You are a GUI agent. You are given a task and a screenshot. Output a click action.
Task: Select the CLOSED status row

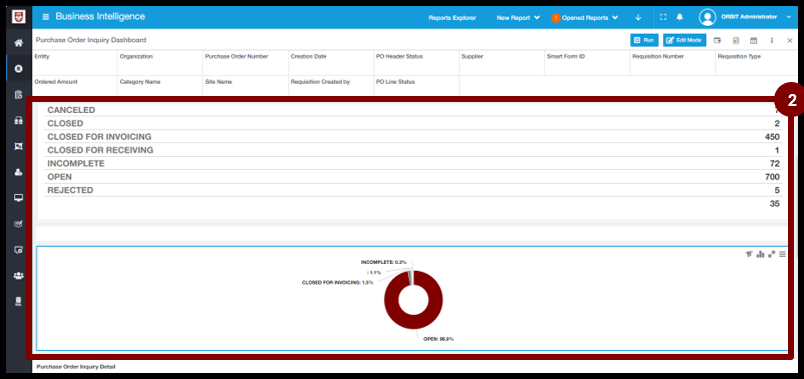(x=413, y=123)
